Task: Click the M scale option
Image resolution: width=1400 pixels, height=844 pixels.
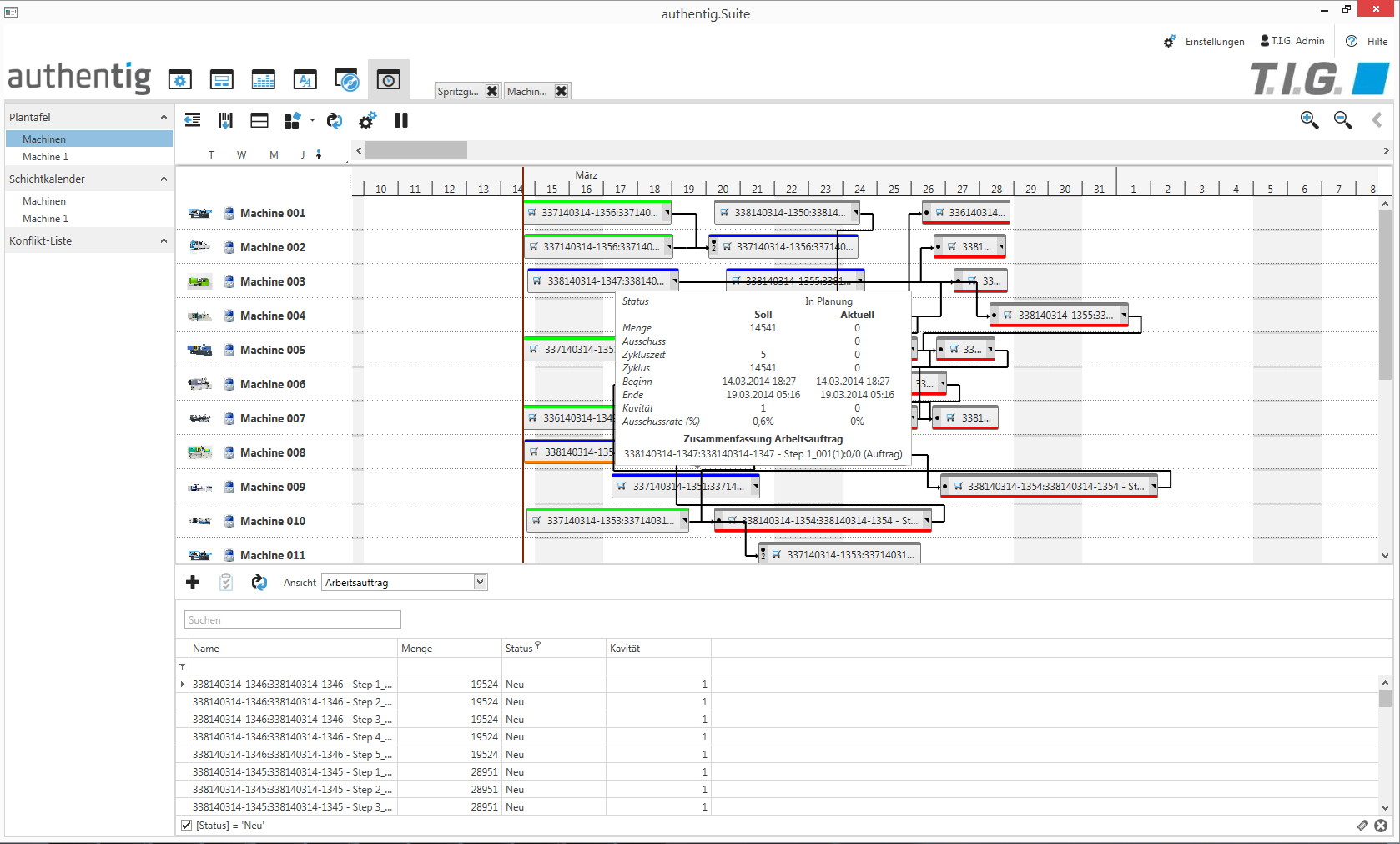Action: pyautogui.click(x=274, y=155)
